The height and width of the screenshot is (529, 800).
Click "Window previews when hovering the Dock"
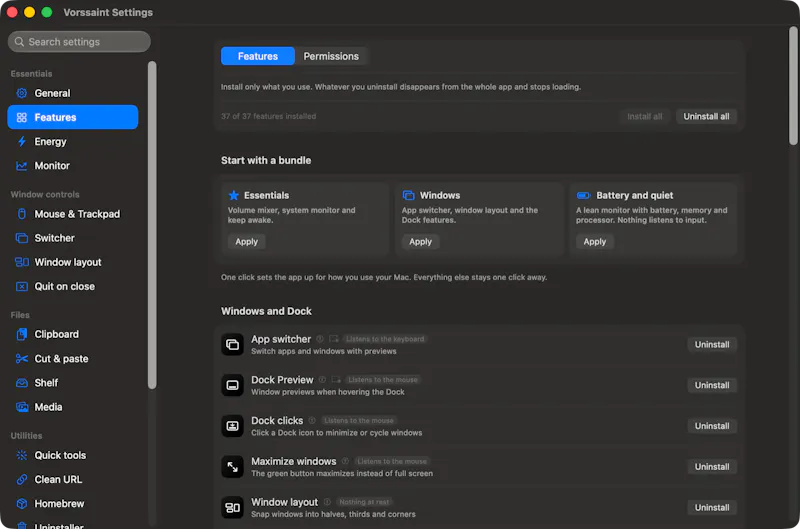pyautogui.click(x=328, y=392)
